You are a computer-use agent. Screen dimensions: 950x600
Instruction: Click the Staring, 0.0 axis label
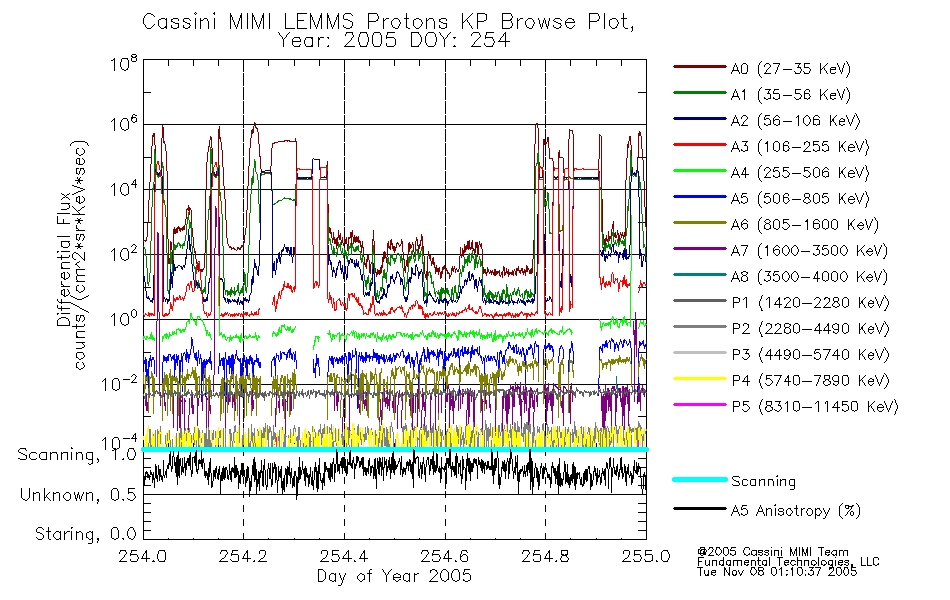coord(85,534)
